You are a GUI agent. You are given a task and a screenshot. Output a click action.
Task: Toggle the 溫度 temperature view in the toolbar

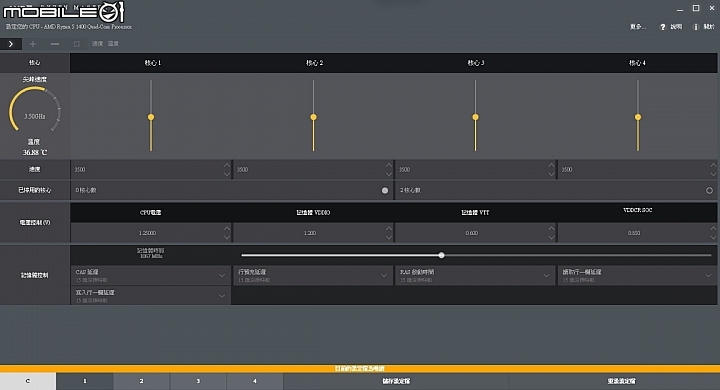113,44
